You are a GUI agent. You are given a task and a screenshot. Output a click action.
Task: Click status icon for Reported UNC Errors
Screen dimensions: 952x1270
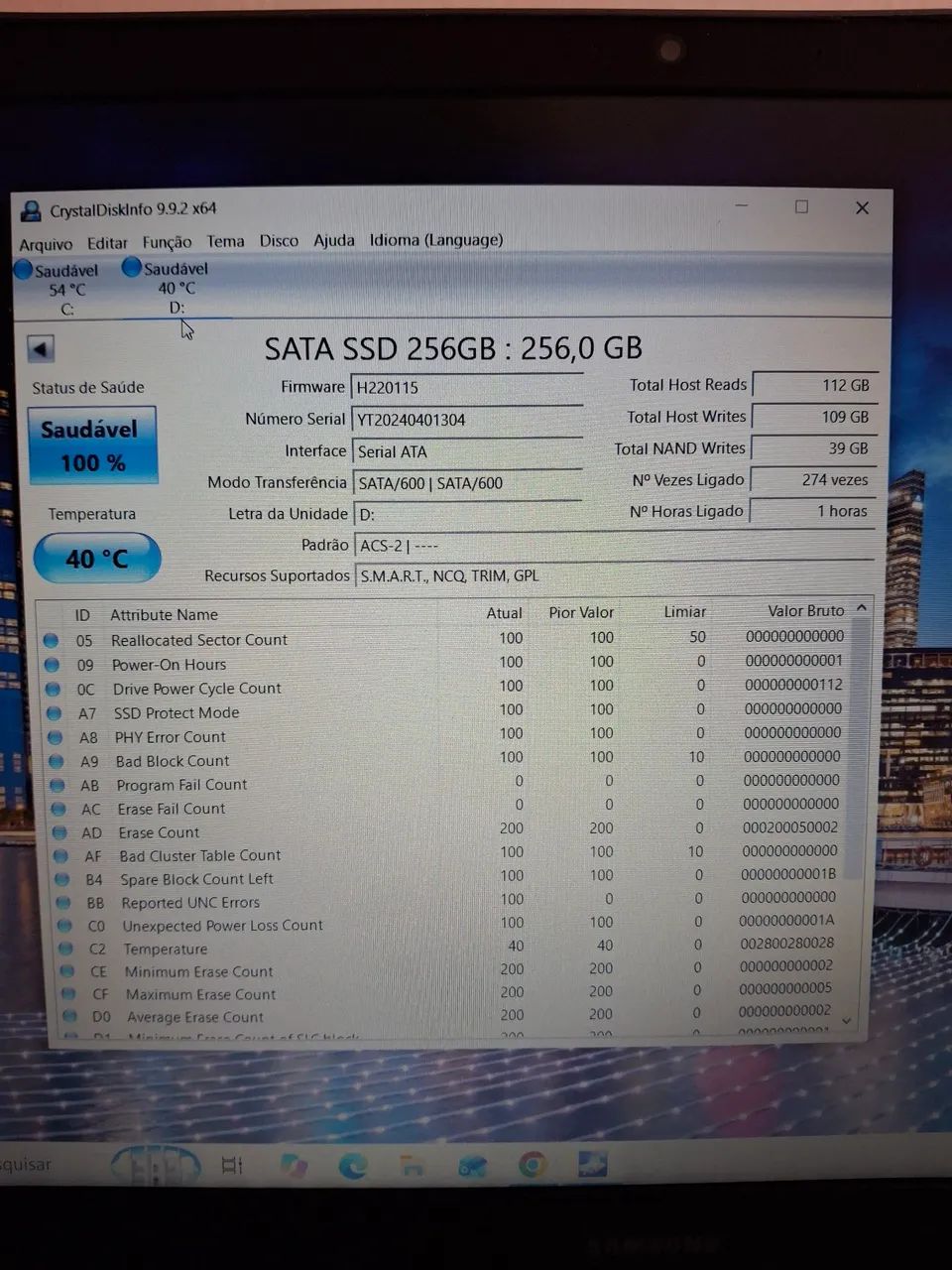click(63, 903)
